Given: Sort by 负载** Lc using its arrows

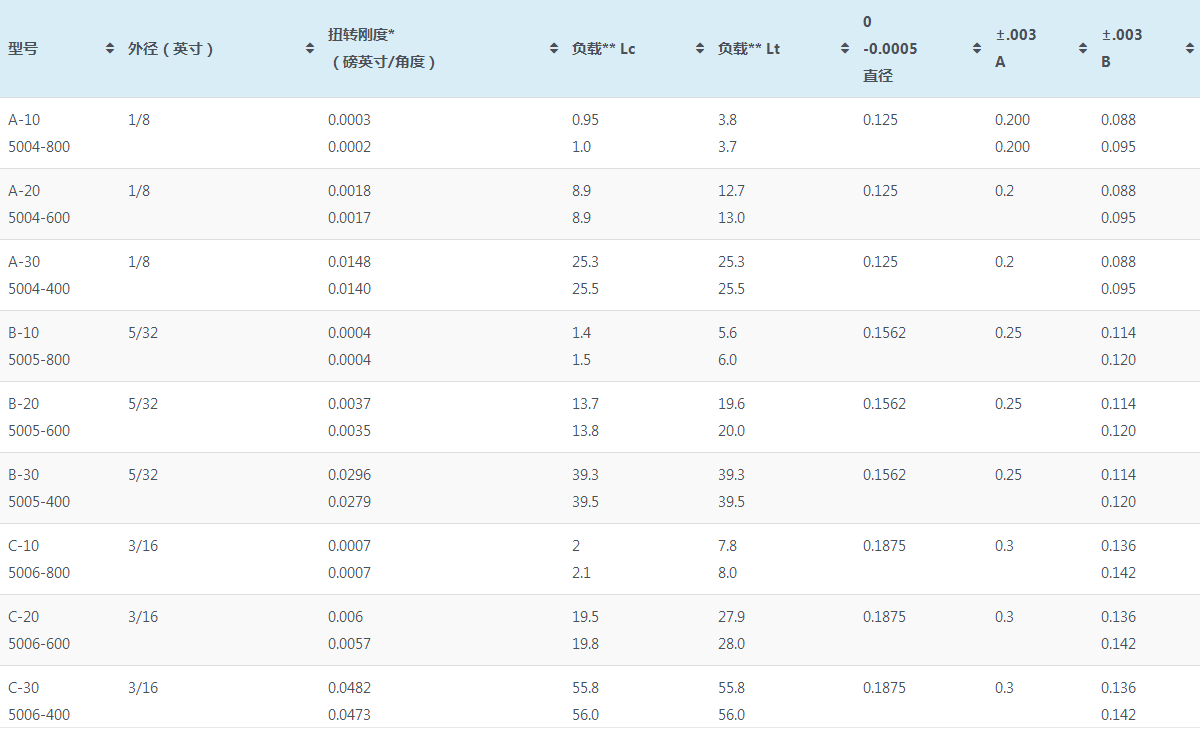Looking at the screenshot, I should (699, 49).
